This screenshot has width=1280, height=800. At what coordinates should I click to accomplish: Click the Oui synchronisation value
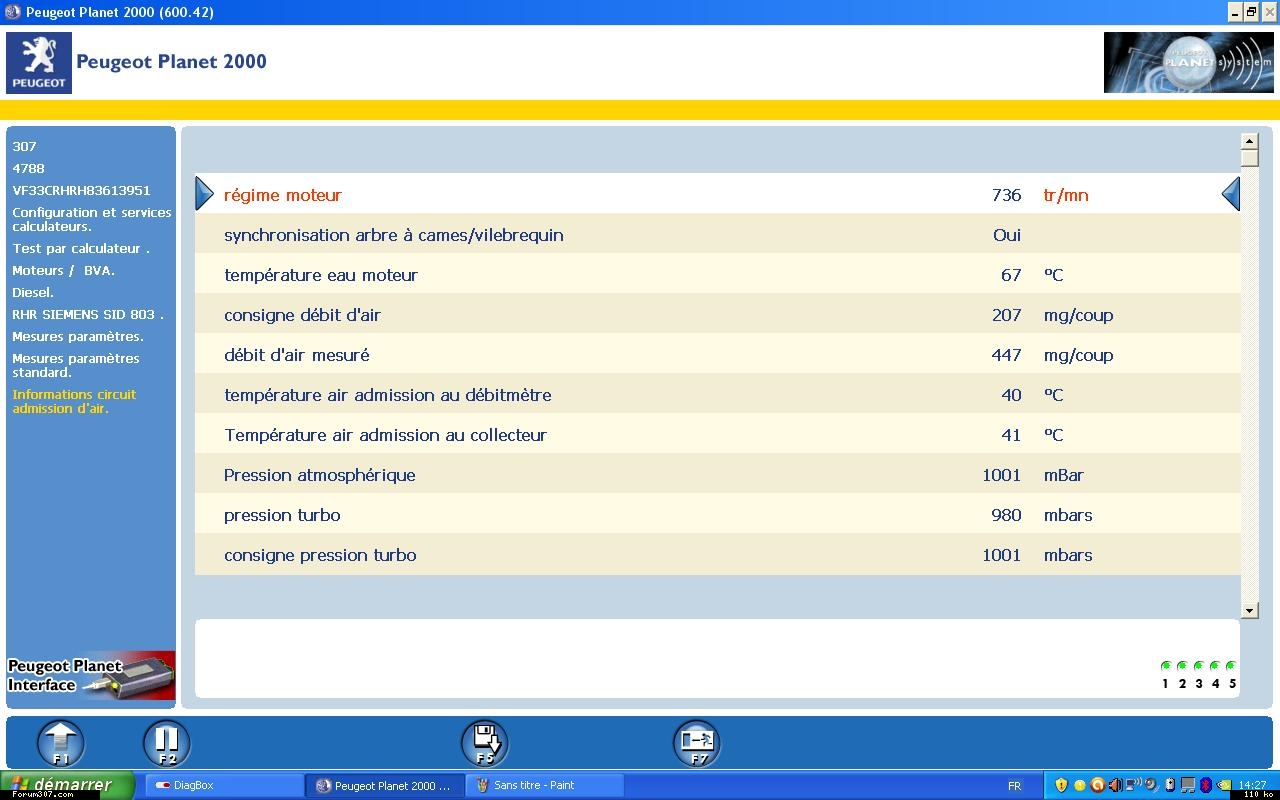tap(1007, 235)
